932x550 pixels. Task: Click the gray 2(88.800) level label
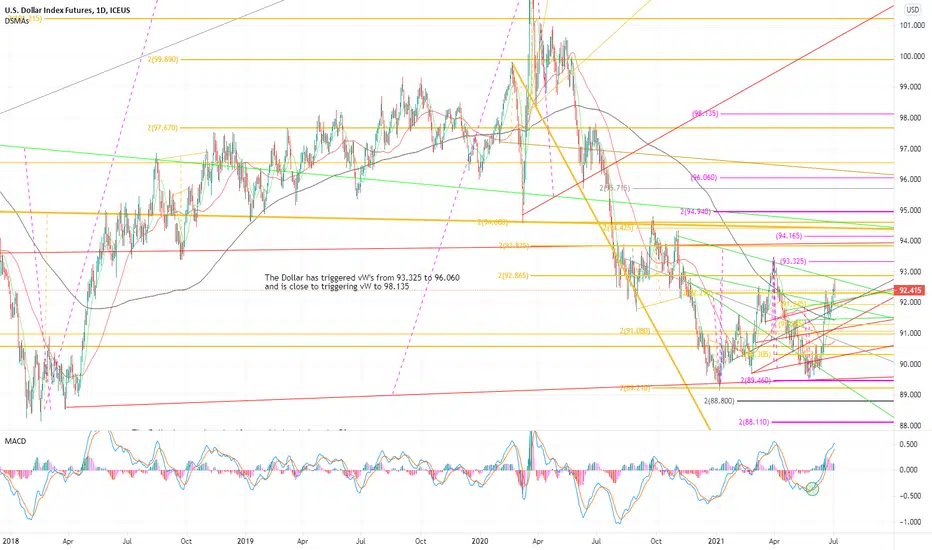click(x=719, y=401)
